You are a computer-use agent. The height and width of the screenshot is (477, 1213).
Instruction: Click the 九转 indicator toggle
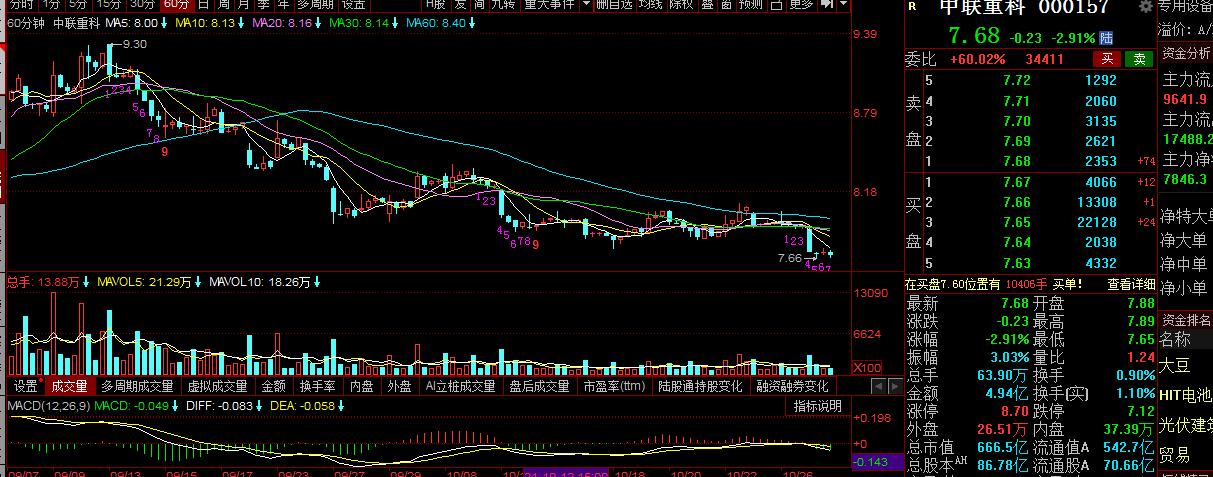tap(503, 5)
